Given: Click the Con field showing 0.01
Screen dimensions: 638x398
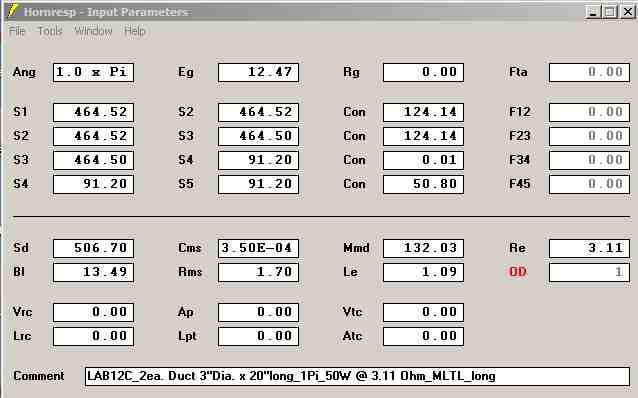Looking at the screenshot, I should pyautogui.click(x=423, y=160).
